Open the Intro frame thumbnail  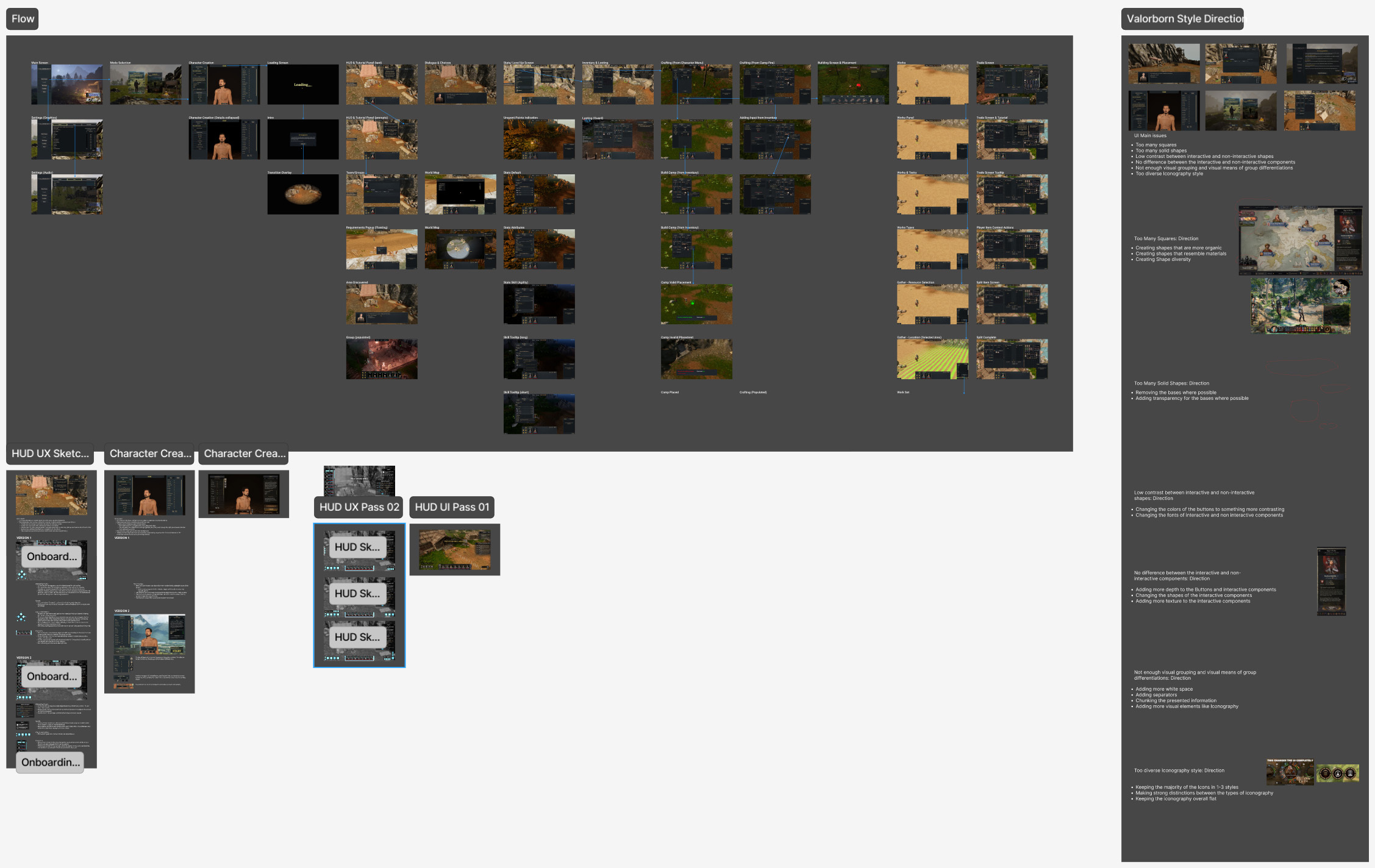303,140
